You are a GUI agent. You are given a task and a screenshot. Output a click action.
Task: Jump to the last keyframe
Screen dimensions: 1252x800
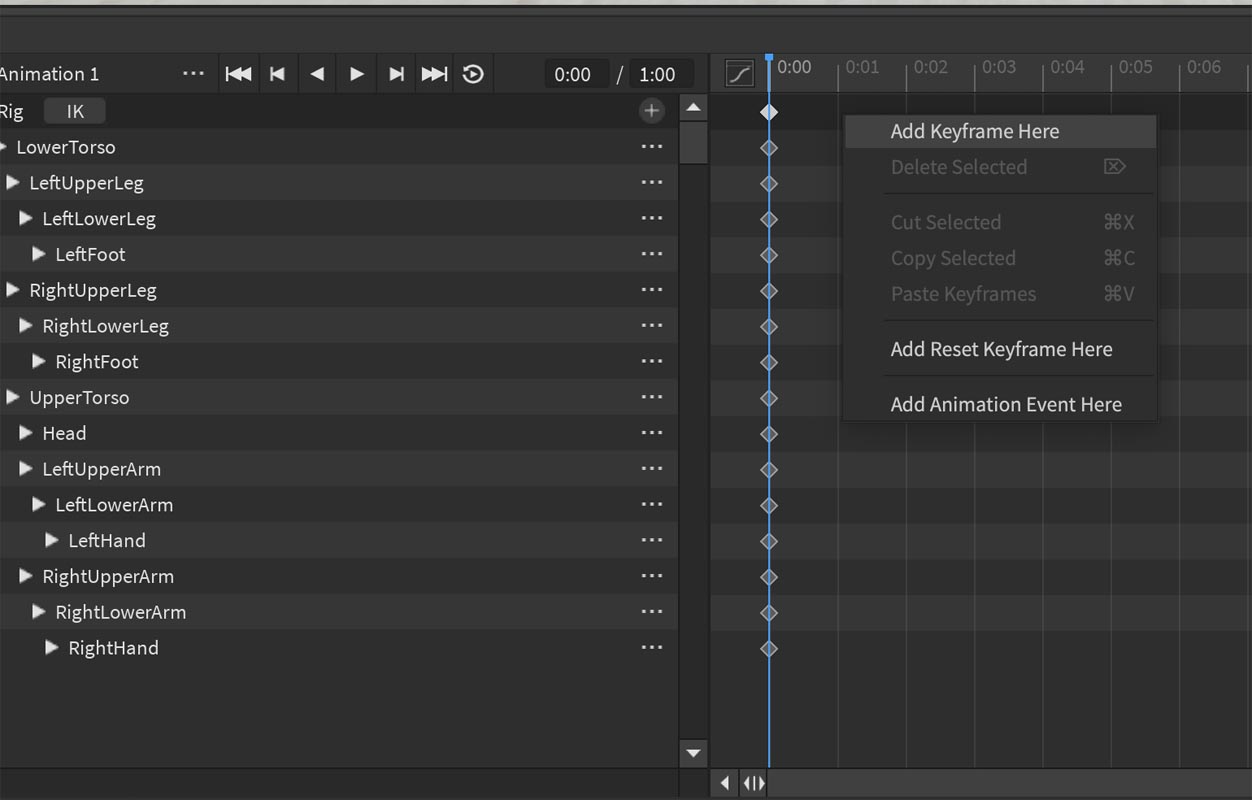pyautogui.click(x=434, y=74)
